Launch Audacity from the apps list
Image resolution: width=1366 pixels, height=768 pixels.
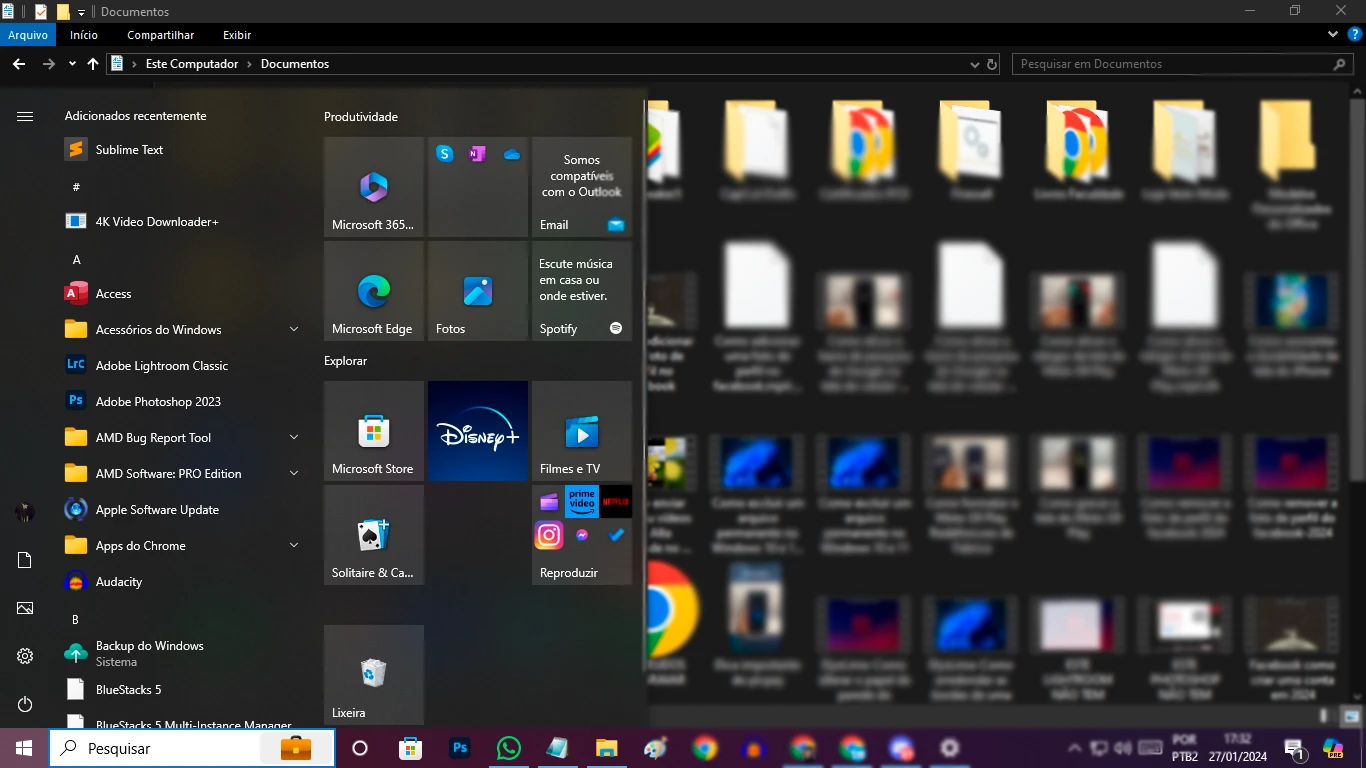[118, 581]
